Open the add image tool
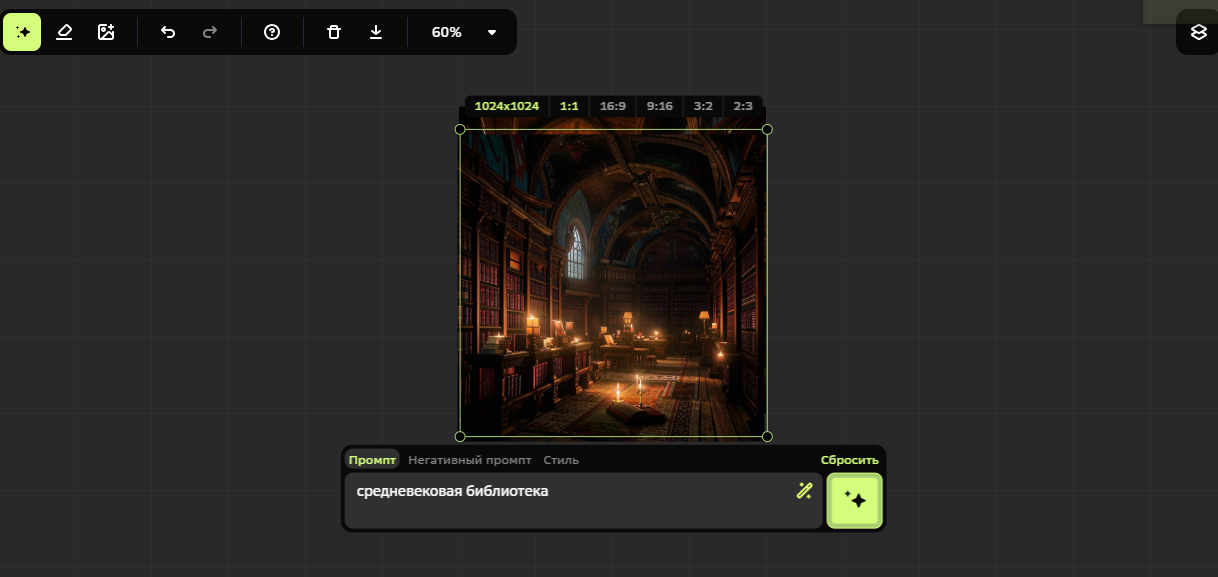Viewport: 1218px width, 577px height. click(x=106, y=32)
